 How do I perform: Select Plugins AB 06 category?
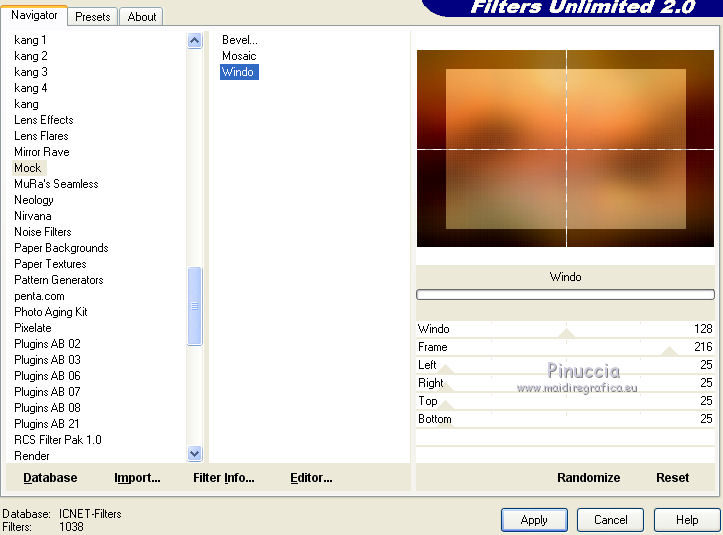pyautogui.click(x=47, y=376)
